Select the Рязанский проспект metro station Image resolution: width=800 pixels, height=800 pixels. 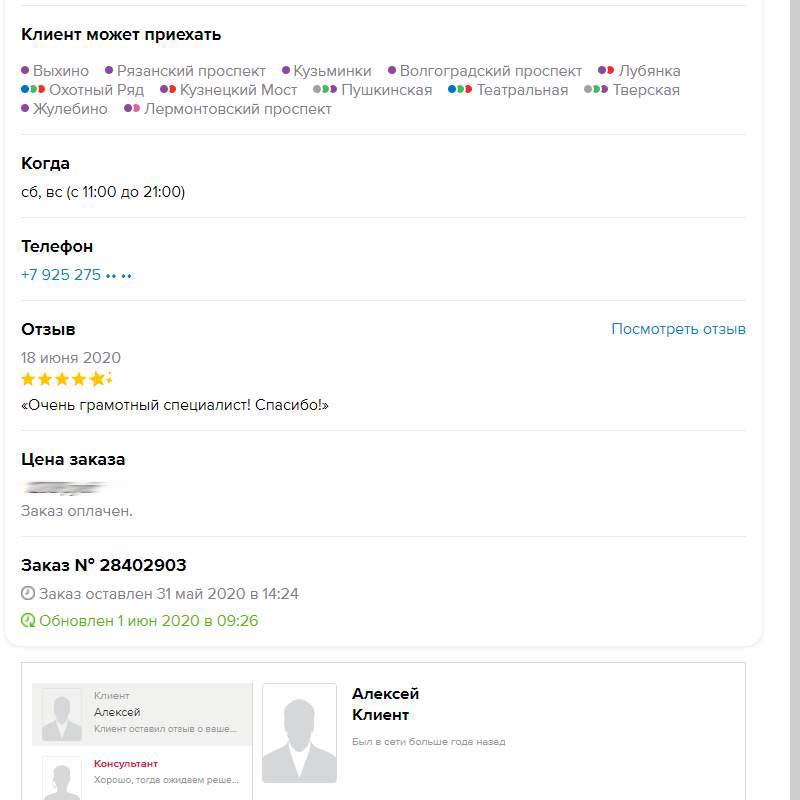(191, 71)
